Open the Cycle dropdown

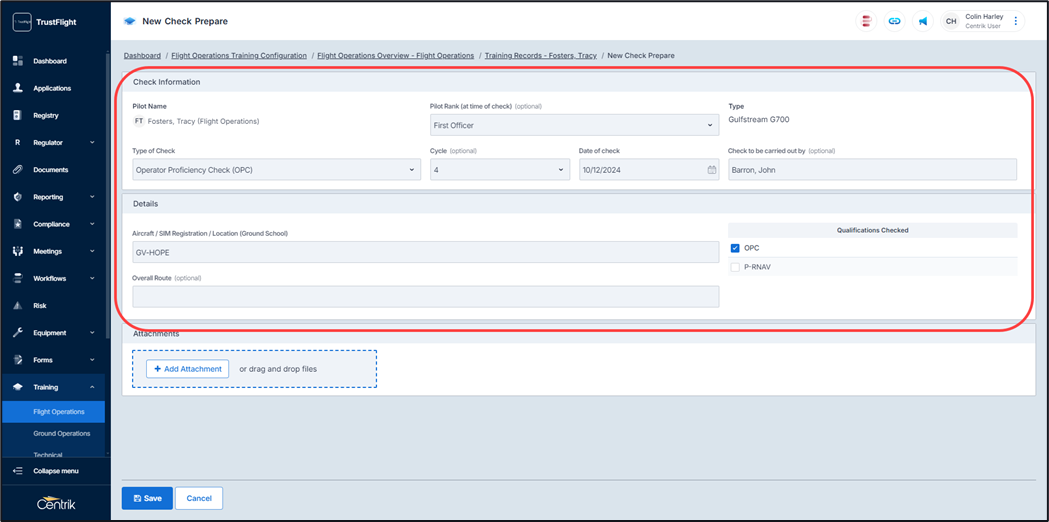tap(499, 170)
